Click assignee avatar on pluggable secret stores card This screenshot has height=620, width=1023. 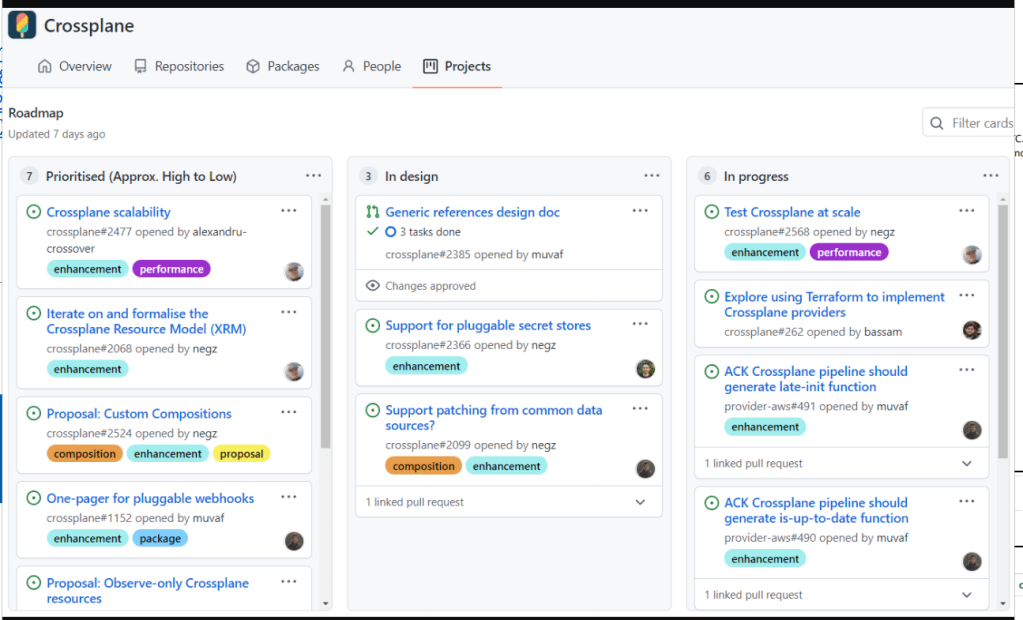point(645,369)
